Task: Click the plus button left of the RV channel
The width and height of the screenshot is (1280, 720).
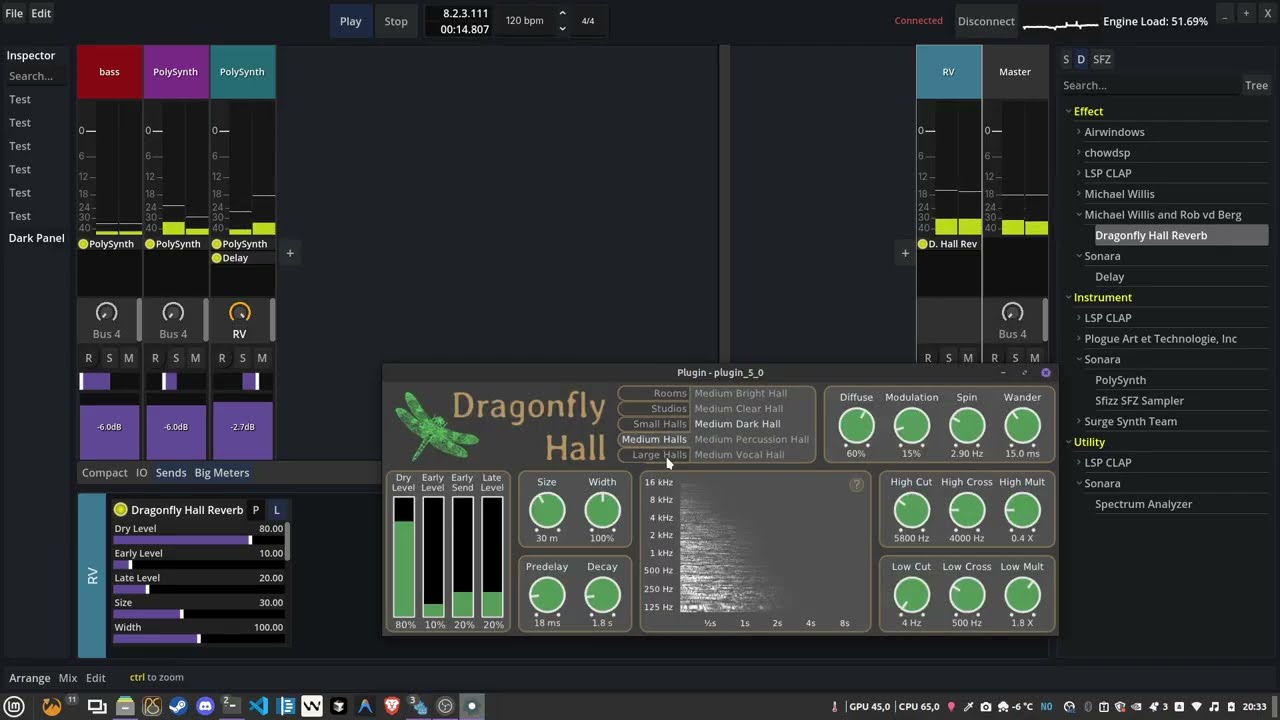Action: [905, 253]
